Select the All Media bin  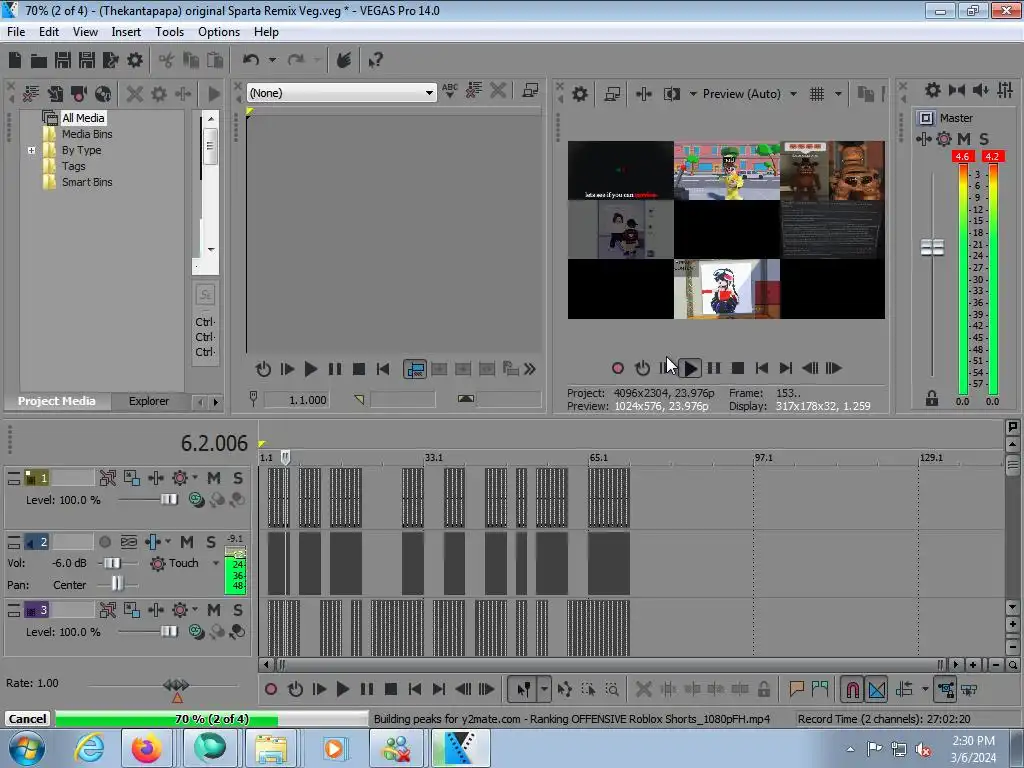(x=83, y=118)
